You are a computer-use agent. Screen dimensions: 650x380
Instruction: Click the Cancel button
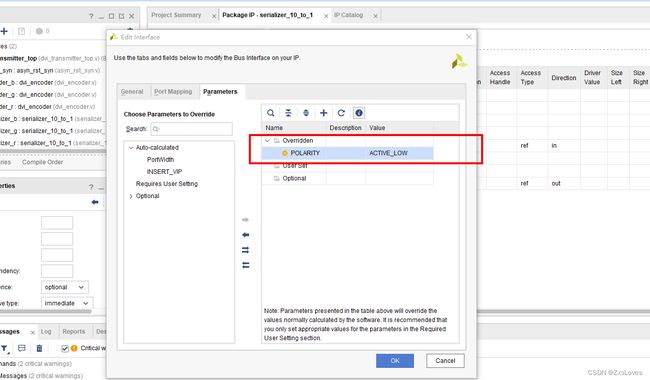click(445, 361)
